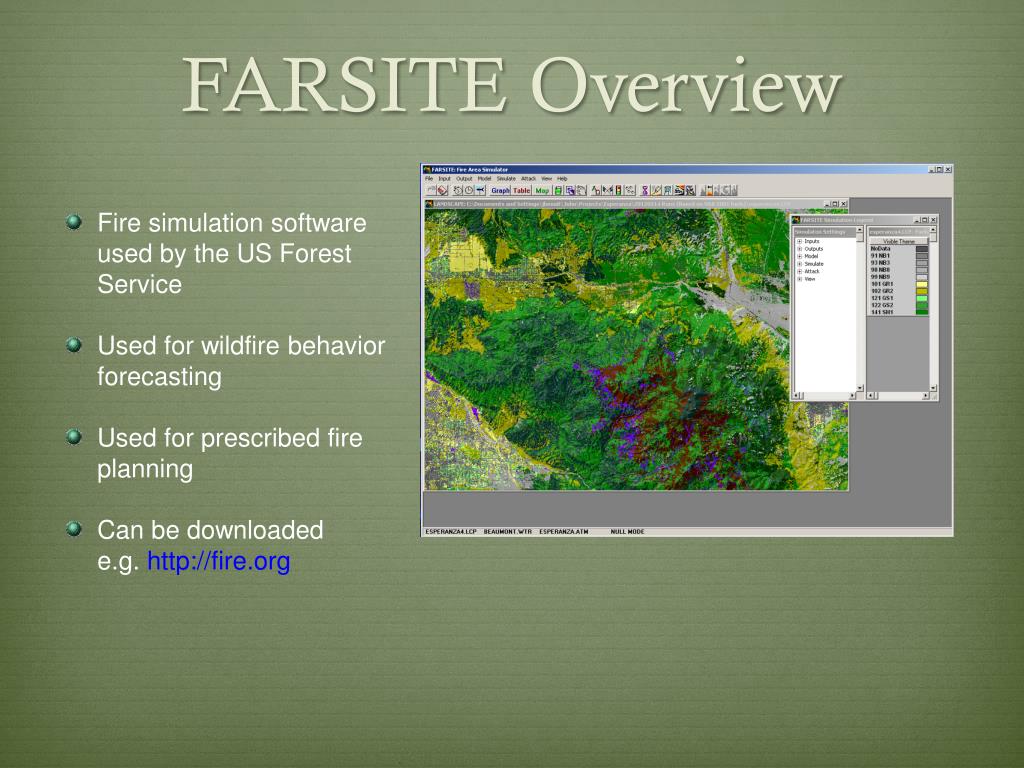Close the FARSITE Simulation Legend window

pos(933,219)
